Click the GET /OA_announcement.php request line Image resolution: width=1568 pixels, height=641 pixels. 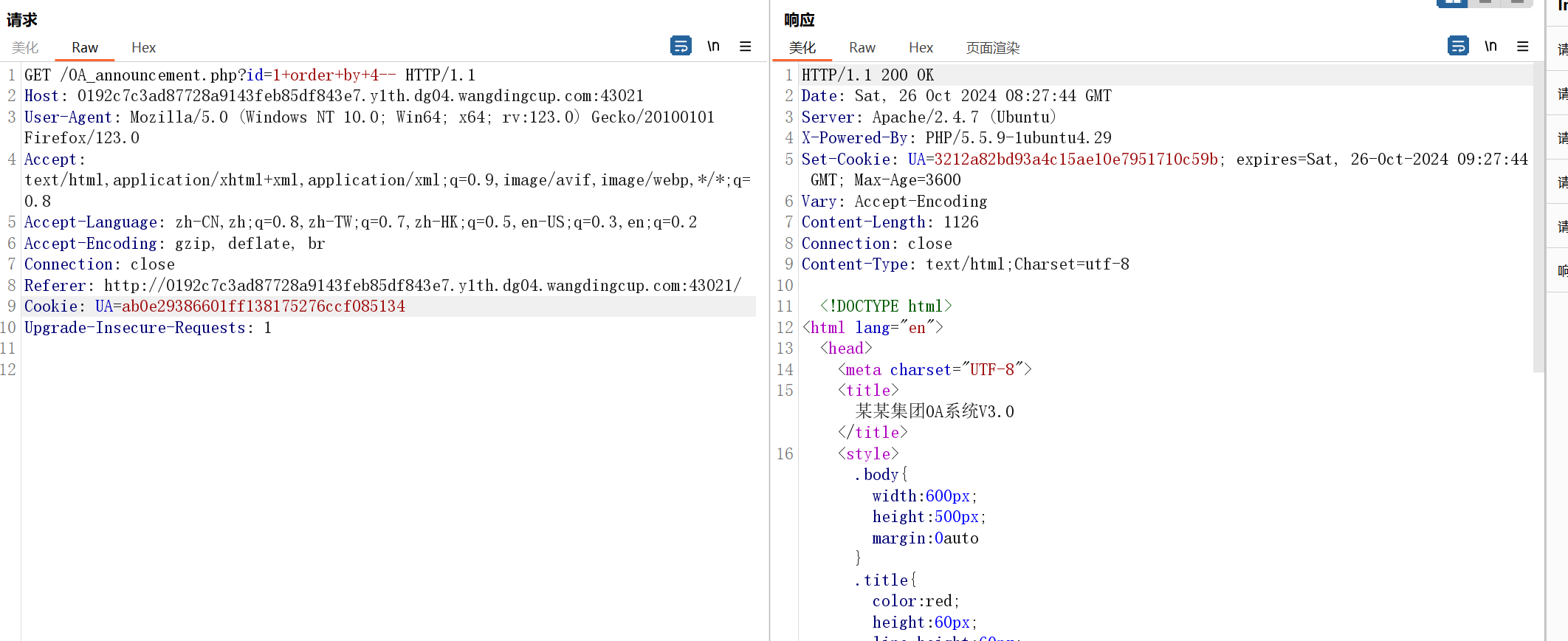click(250, 75)
